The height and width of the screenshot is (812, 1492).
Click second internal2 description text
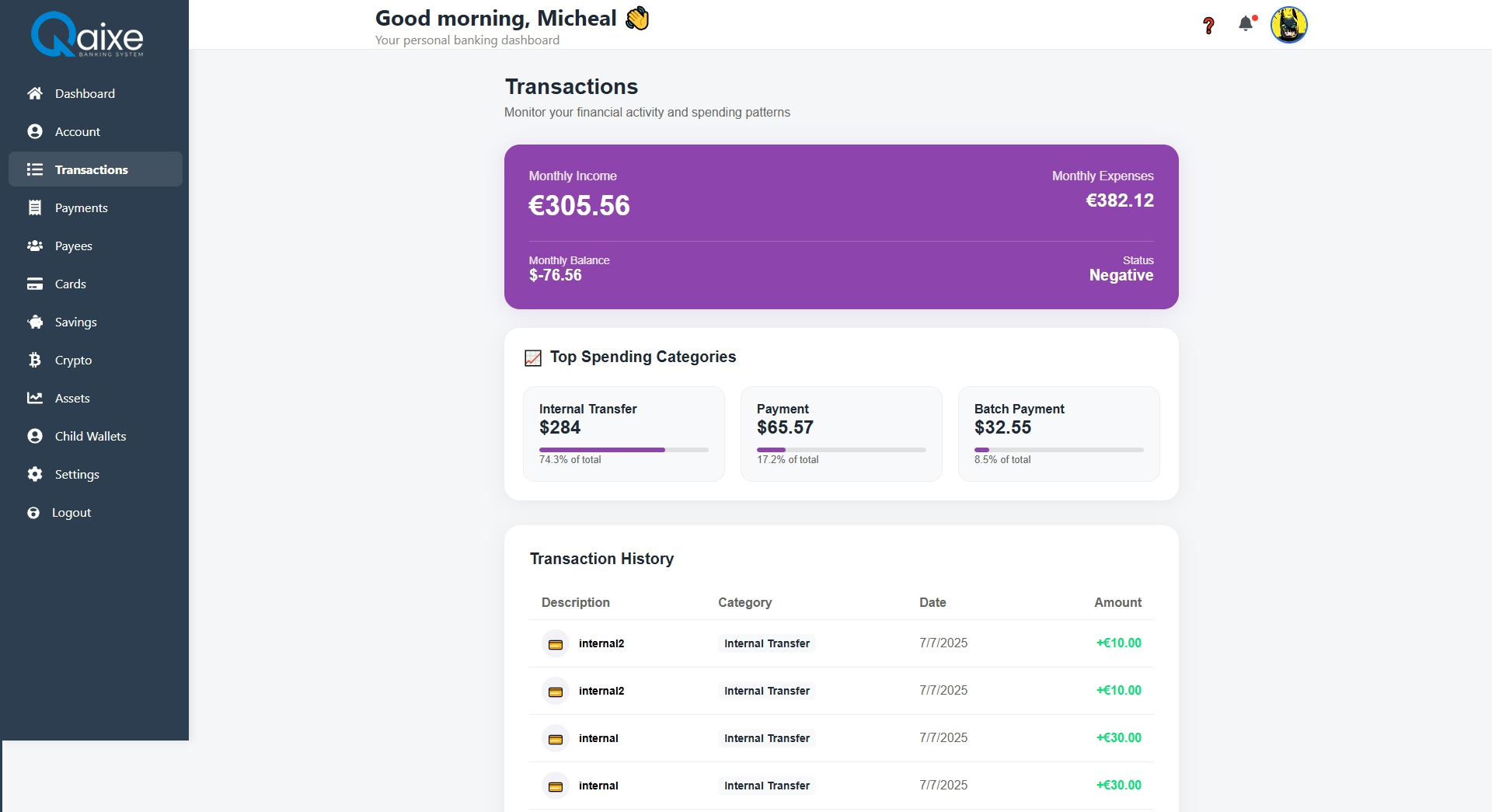[x=601, y=691]
